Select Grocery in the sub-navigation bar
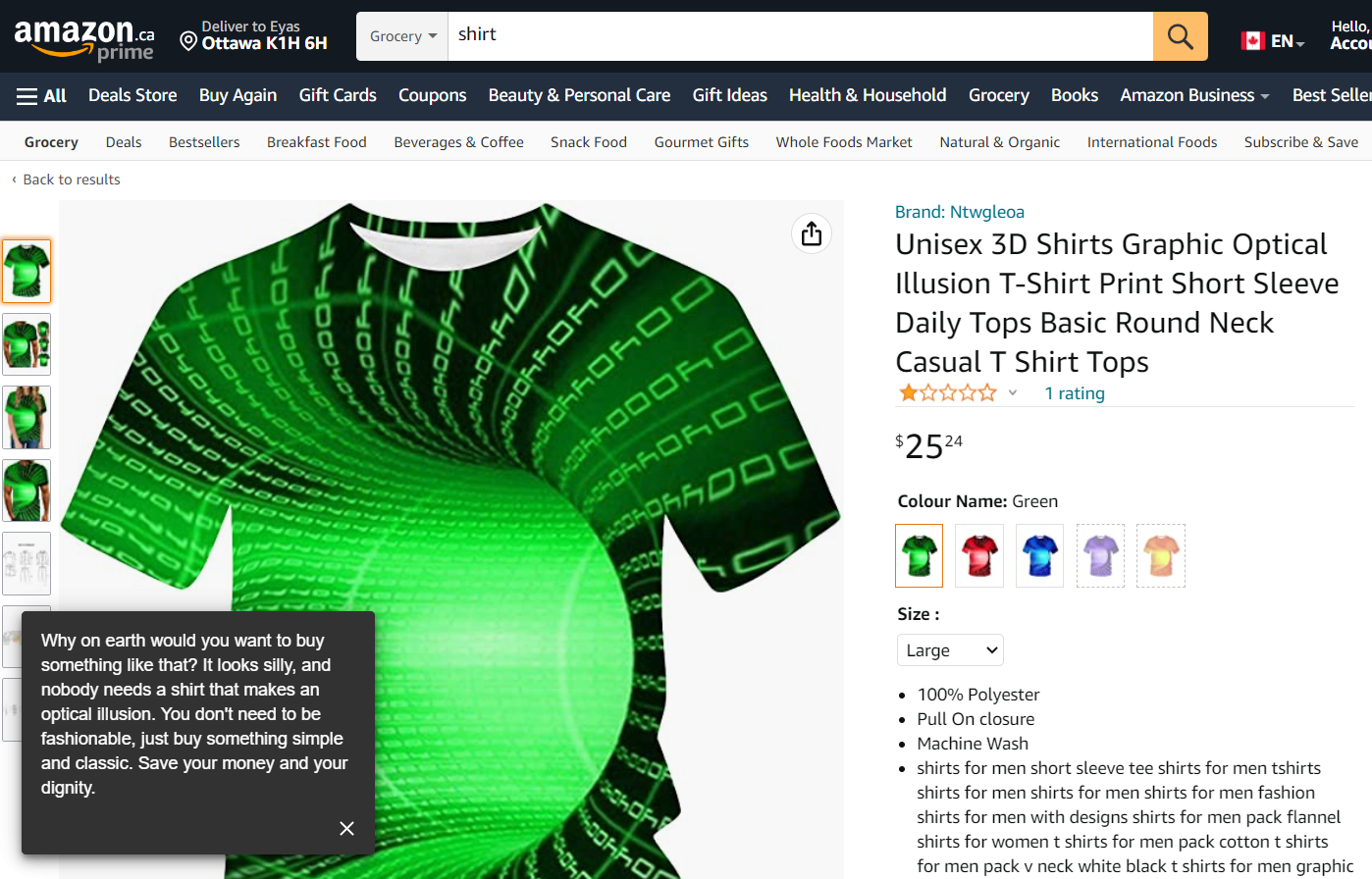This screenshot has height=879, width=1372. pyautogui.click(x=51, y=142)
